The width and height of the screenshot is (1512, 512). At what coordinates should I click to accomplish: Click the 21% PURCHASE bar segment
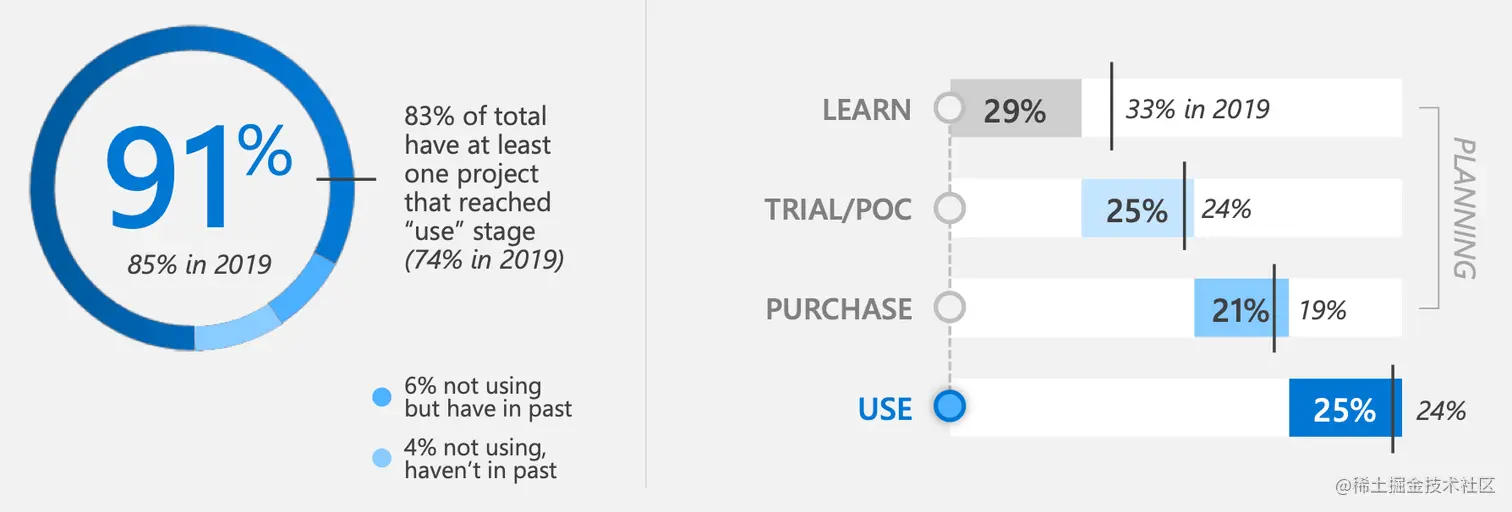pos(1241,308)
